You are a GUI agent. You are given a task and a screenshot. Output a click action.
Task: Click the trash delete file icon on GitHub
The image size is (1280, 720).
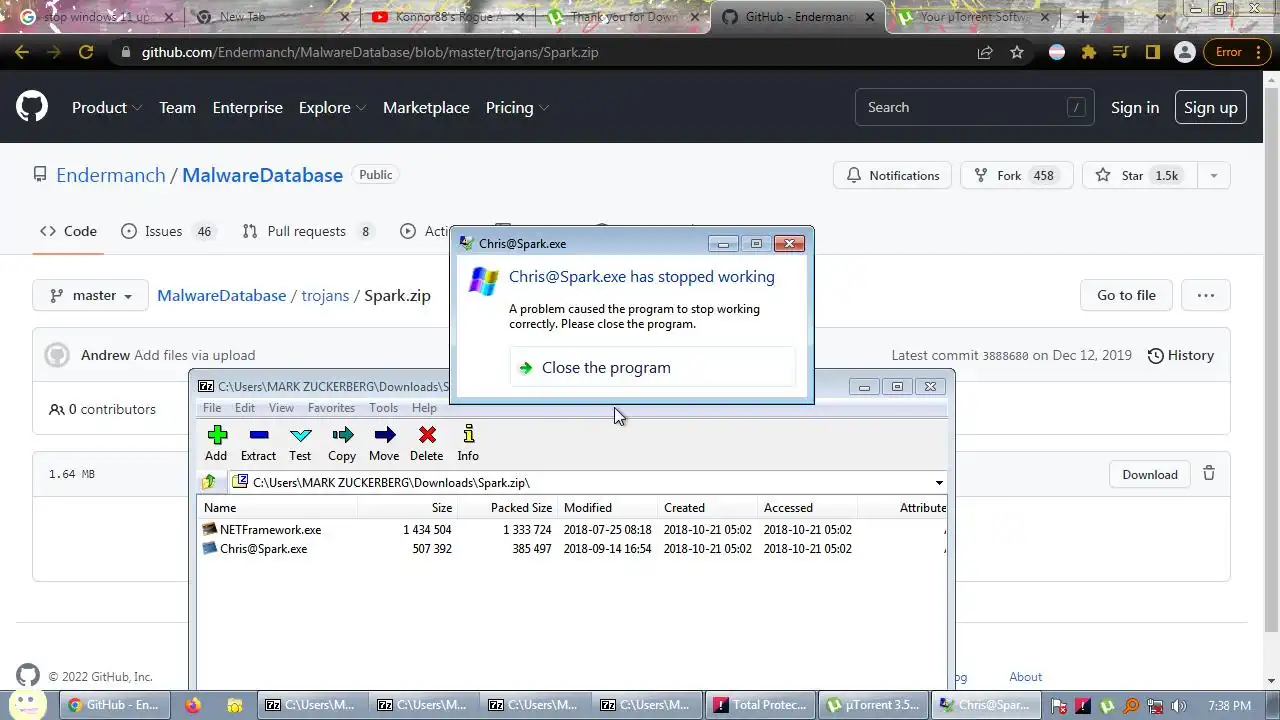point(1209,474)
